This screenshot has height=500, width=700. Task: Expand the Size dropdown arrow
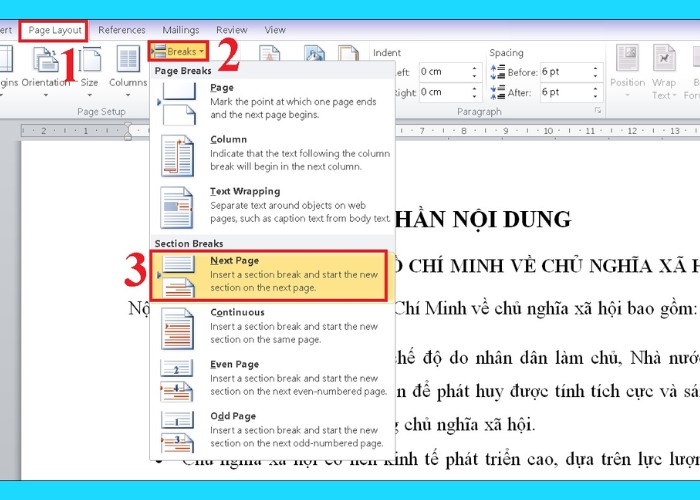(89, 95)
